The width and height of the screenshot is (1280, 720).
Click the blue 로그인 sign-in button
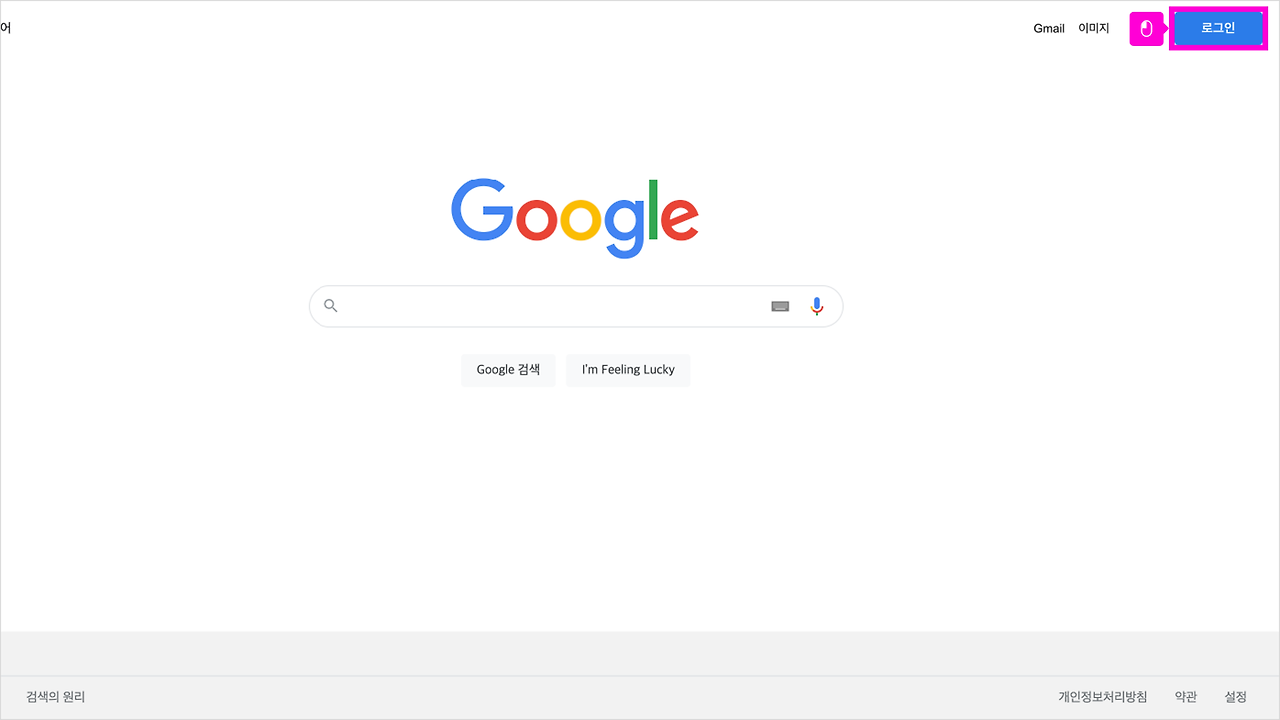pos(1218,28)
